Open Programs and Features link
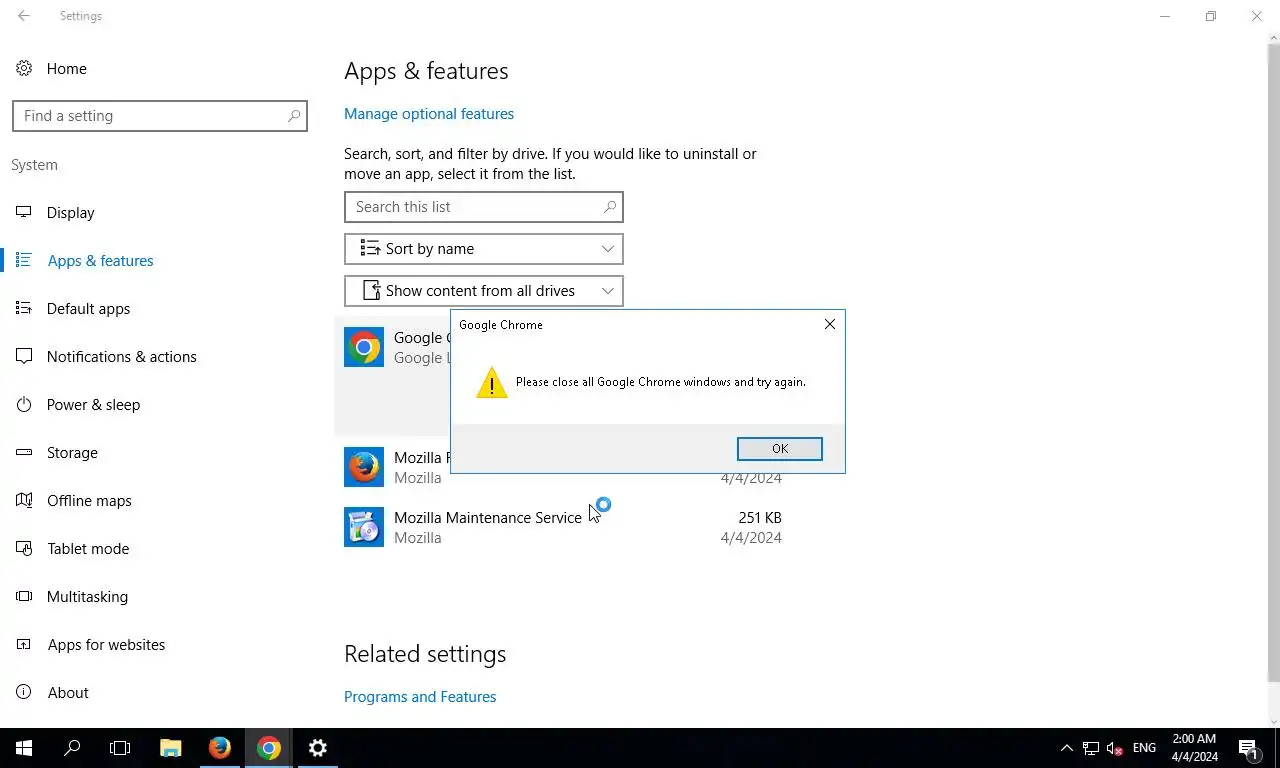 (420, 697)
